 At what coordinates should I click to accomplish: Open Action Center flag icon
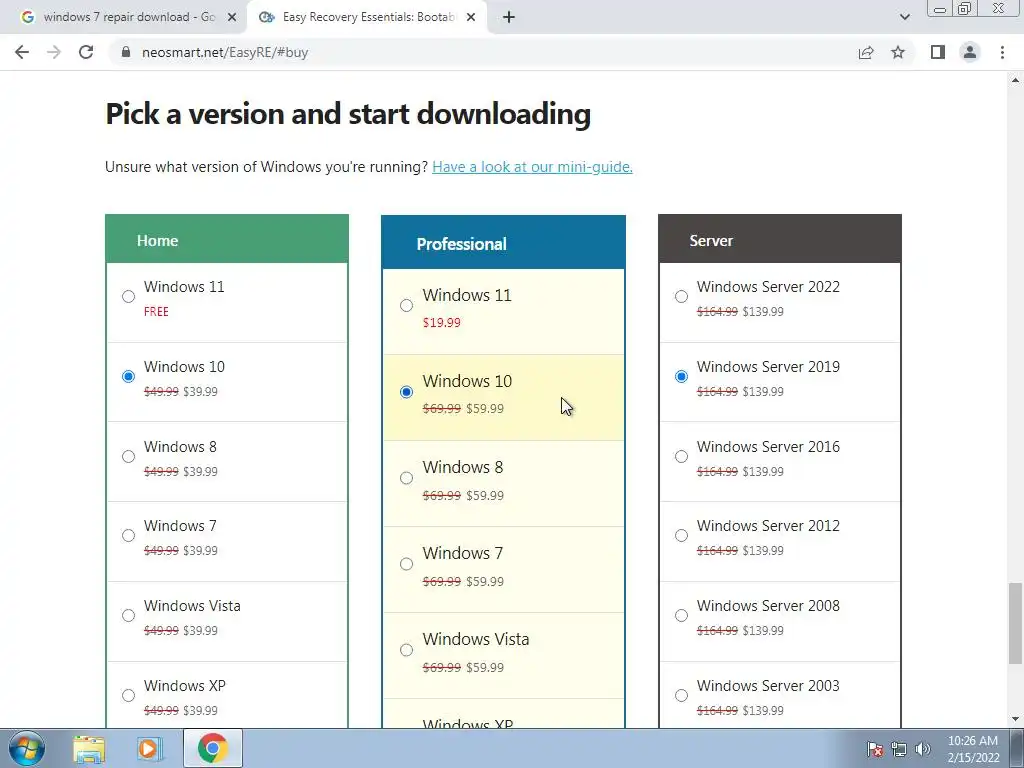click(874, 749)
